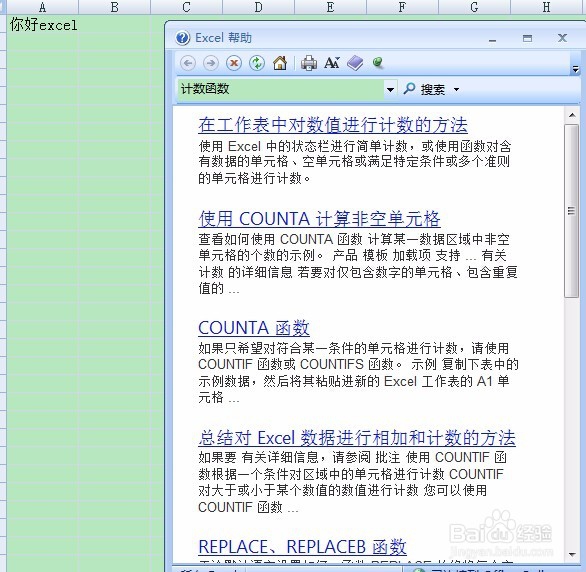Click the Excel Help question mark icon
This screenshot has width=586, height=572.
pyautogui.click(x=183, y=38)
